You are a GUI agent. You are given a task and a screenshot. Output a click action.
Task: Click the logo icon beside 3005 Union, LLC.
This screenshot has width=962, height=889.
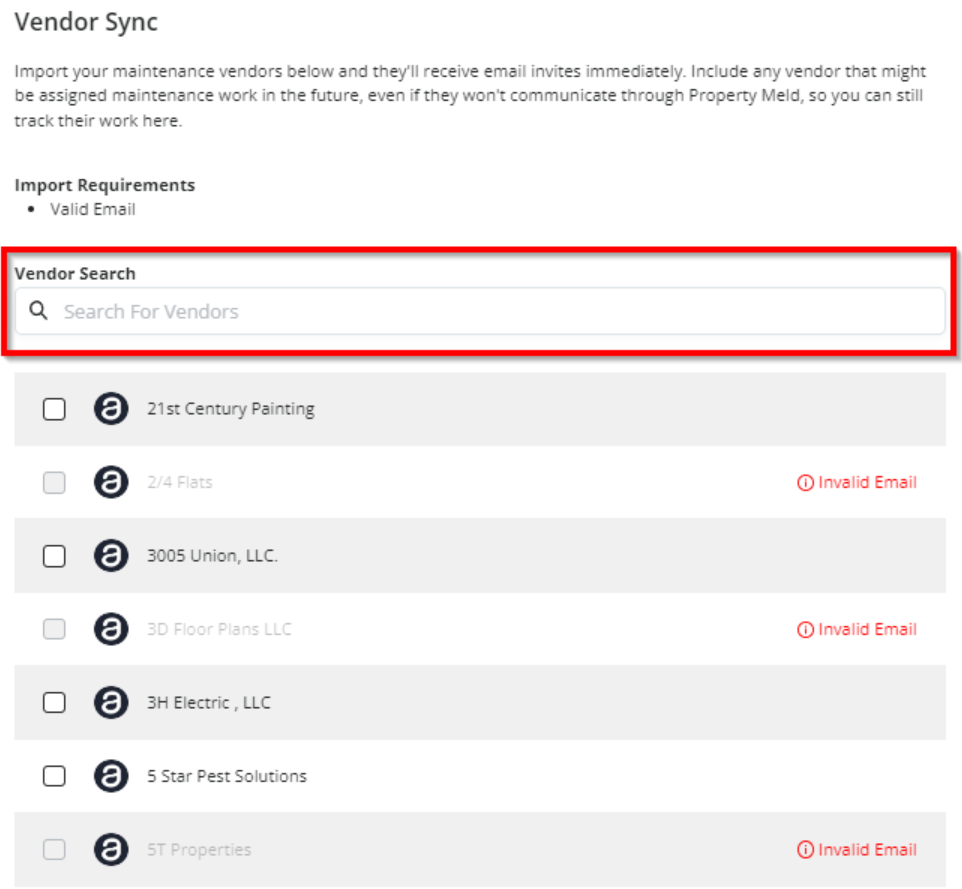[x=111, y=556]
